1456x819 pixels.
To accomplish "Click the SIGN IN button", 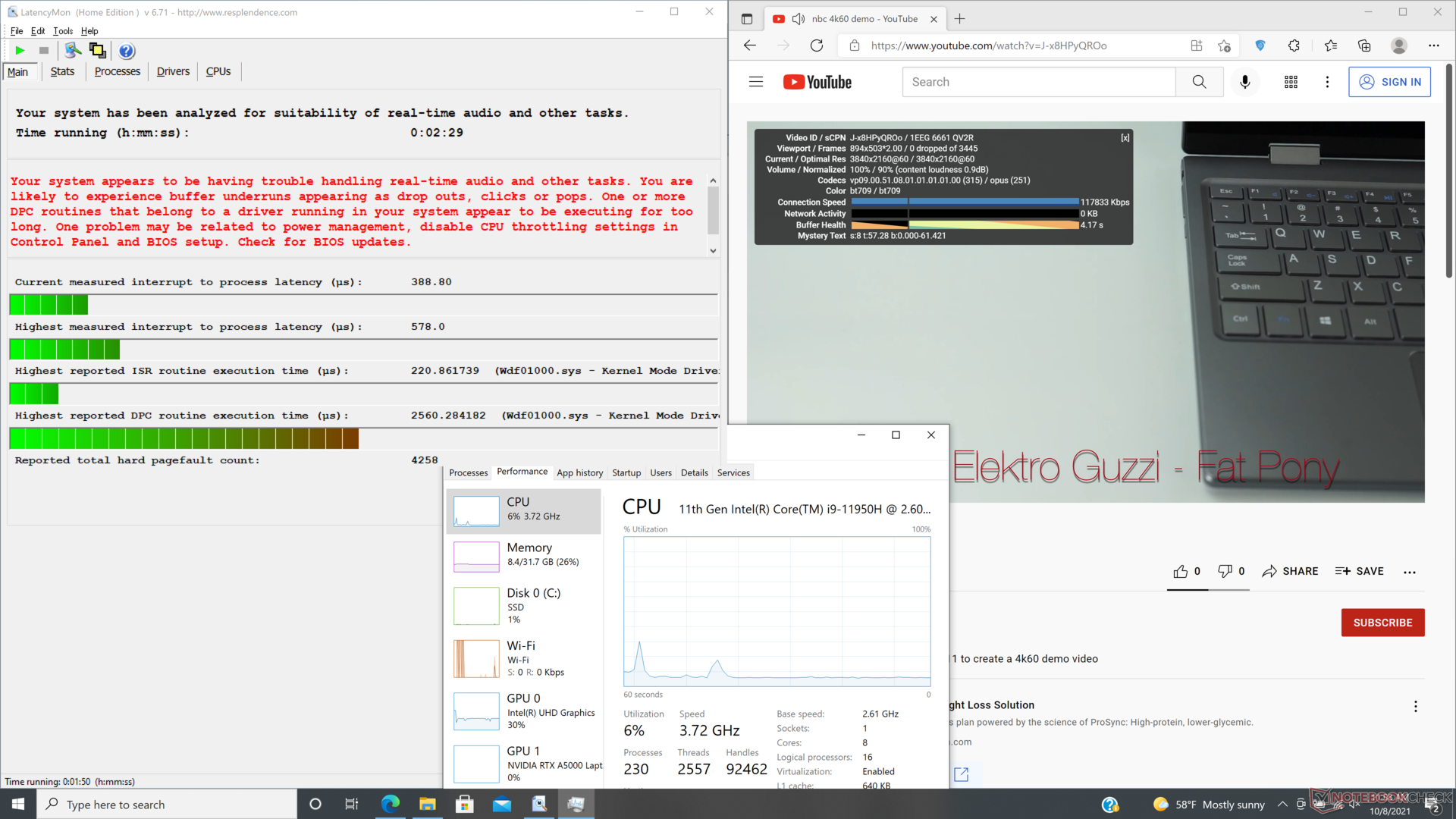I will point(1389,82).
